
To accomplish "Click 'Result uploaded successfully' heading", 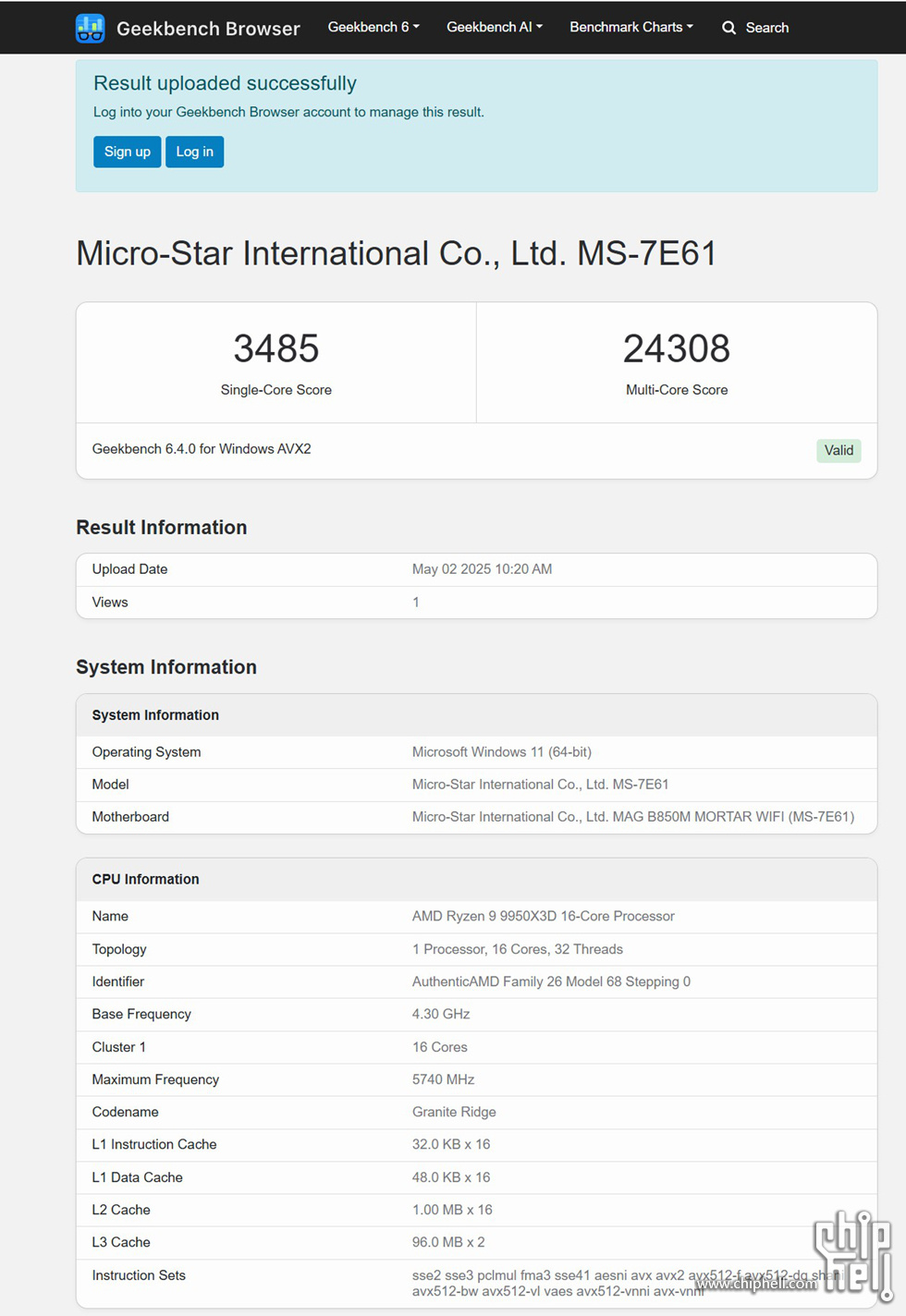I will 225,83.
